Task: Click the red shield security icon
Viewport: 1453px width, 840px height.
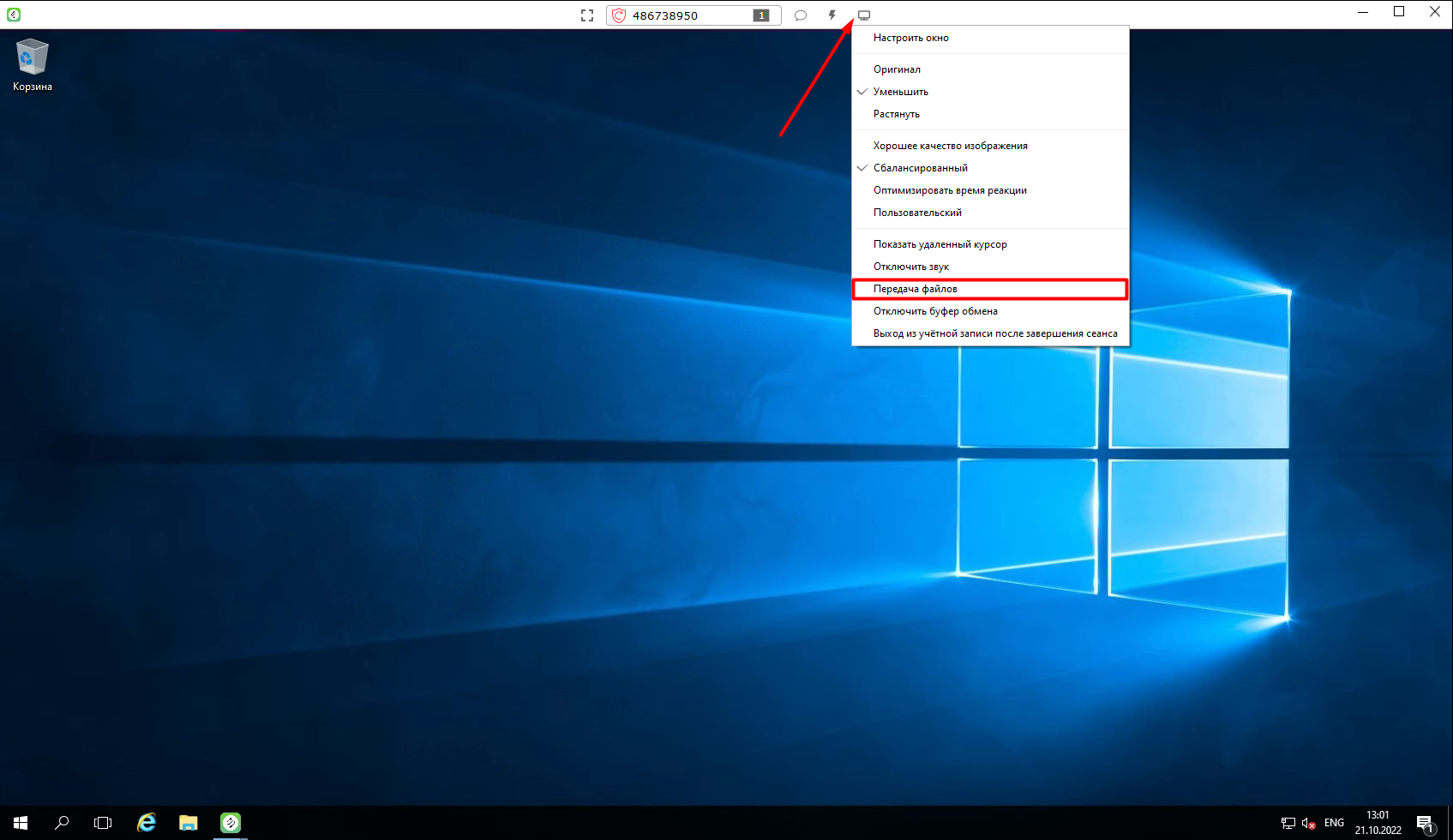Action: (619, 15)
